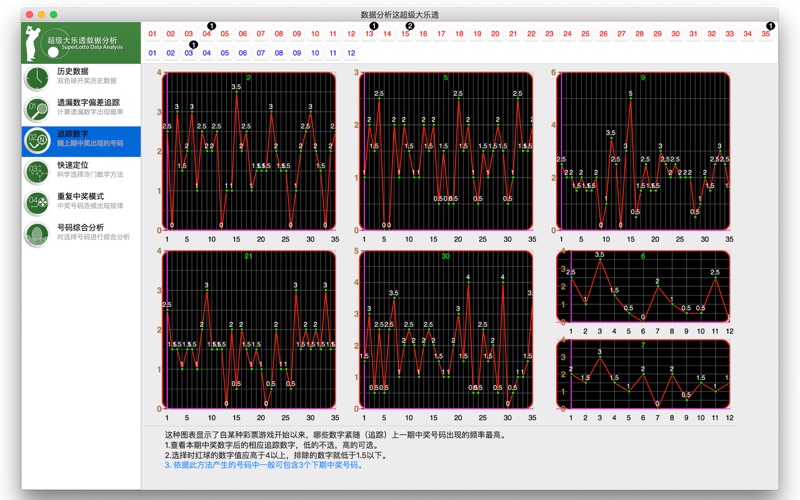800x500 pixels.
Task: Click the window title 数据分析这超级大乐透
Action: coord(399,15)
